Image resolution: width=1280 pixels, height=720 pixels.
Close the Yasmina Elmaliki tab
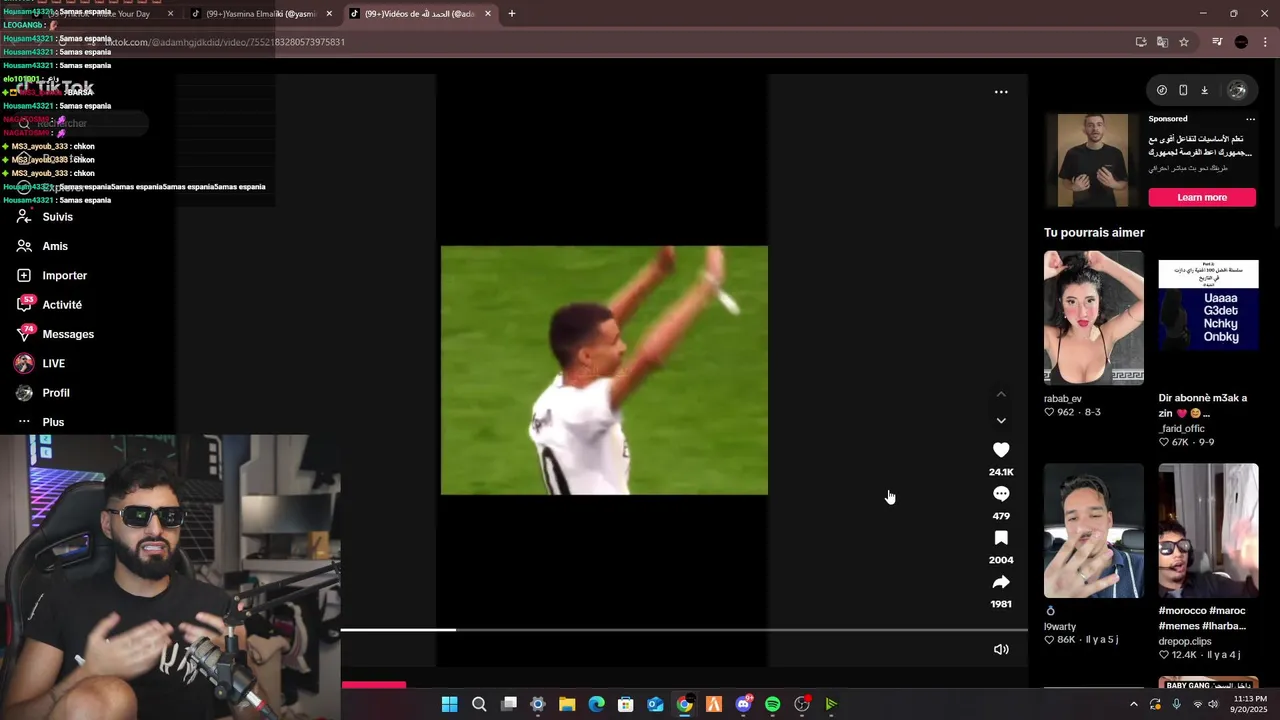(x=329, y=14)
